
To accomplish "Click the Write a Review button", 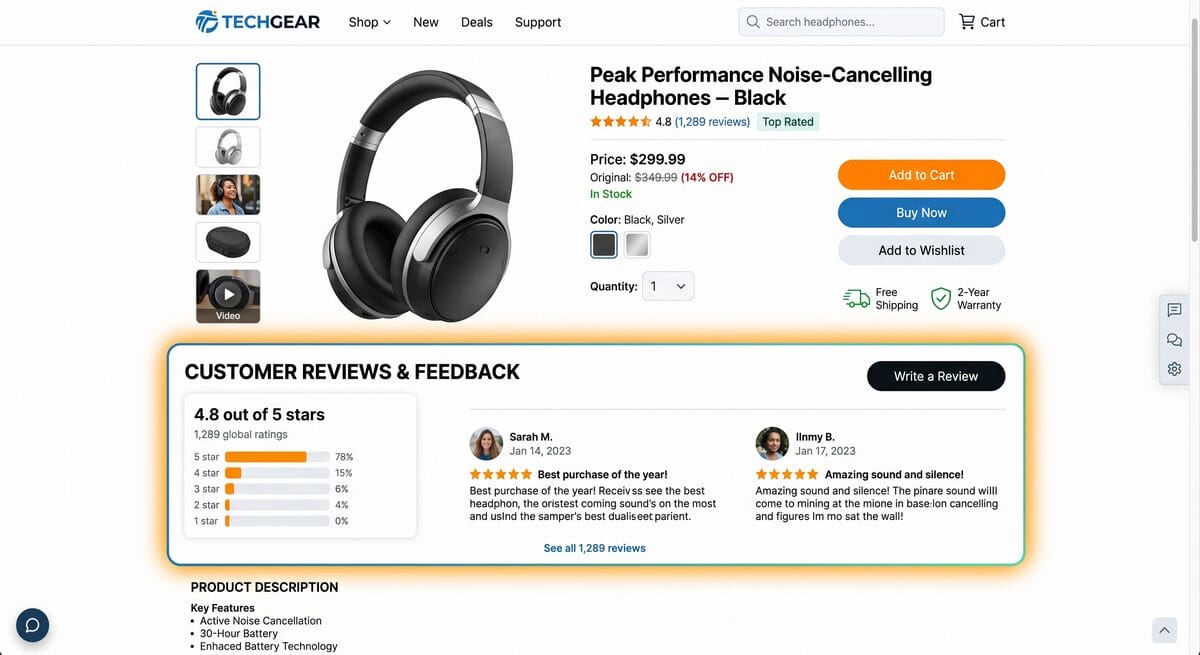I will pos(936,376).
